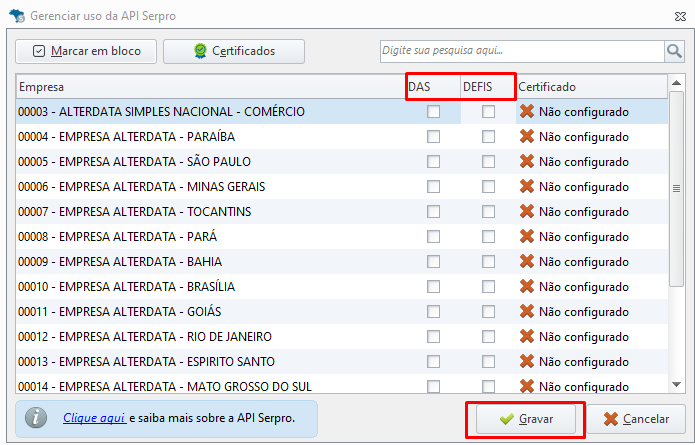Image resolution: width=695 pixels, height=445 pixels.
Task: Enable DAS for Empresa Alterdata Paraíba
Action: point(433,137)
